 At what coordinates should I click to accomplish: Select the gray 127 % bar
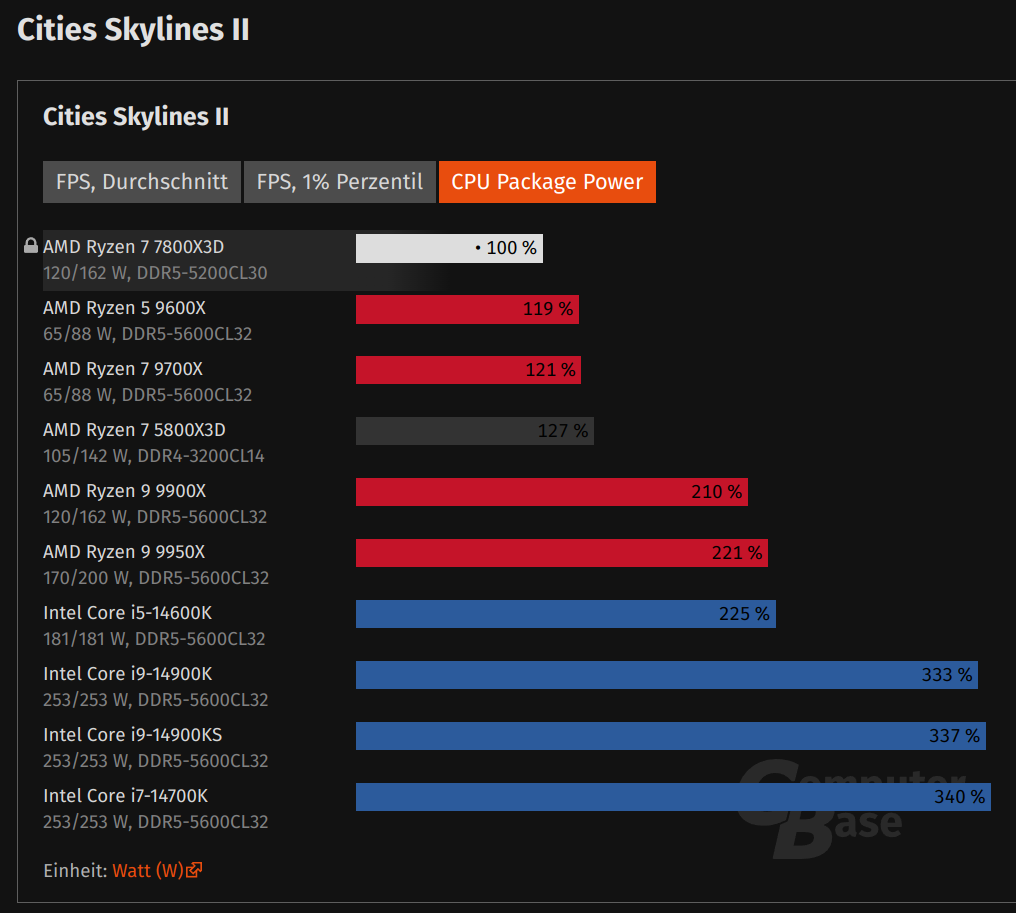click(x=475, y=431)
